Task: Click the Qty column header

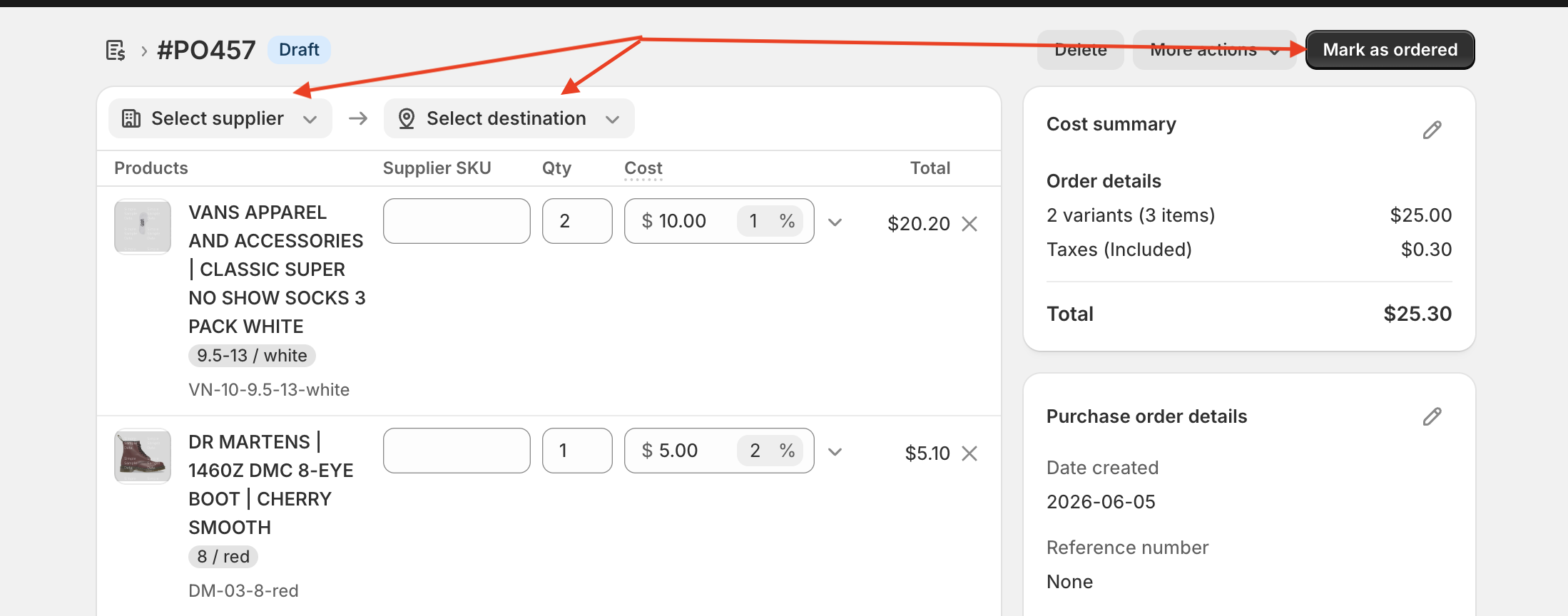Action: [x=556, y=168]
